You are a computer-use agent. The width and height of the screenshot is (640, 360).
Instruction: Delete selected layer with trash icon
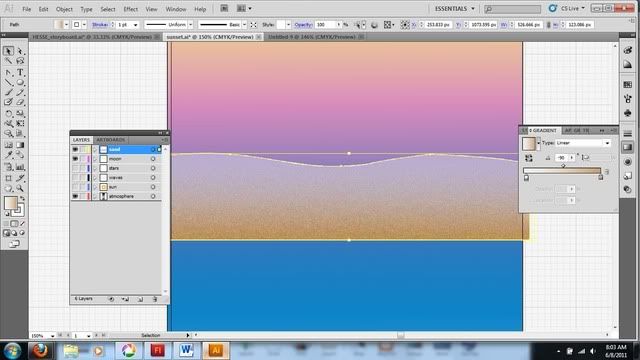(155, 299)
